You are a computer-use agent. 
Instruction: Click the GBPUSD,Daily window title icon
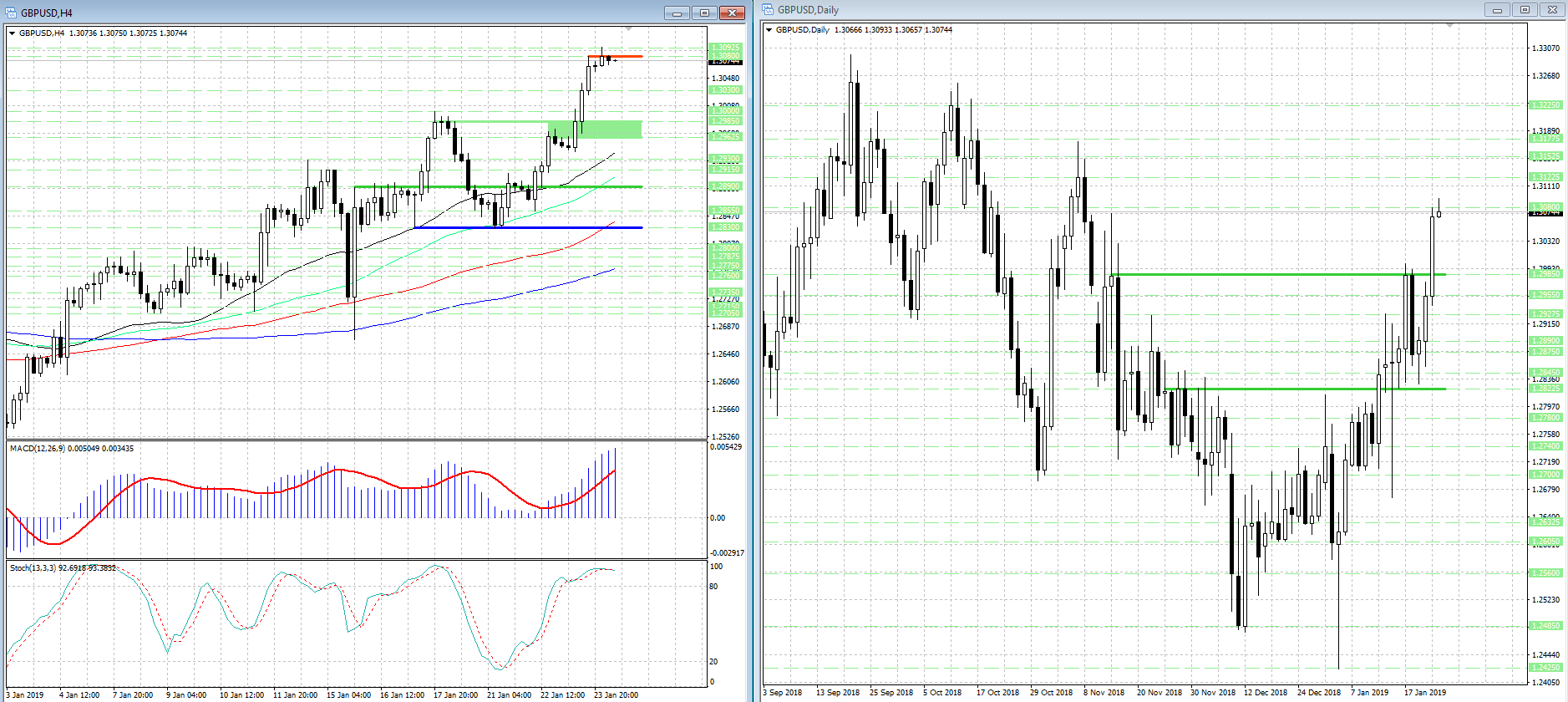pyautogui.click(x=768, y=9)
